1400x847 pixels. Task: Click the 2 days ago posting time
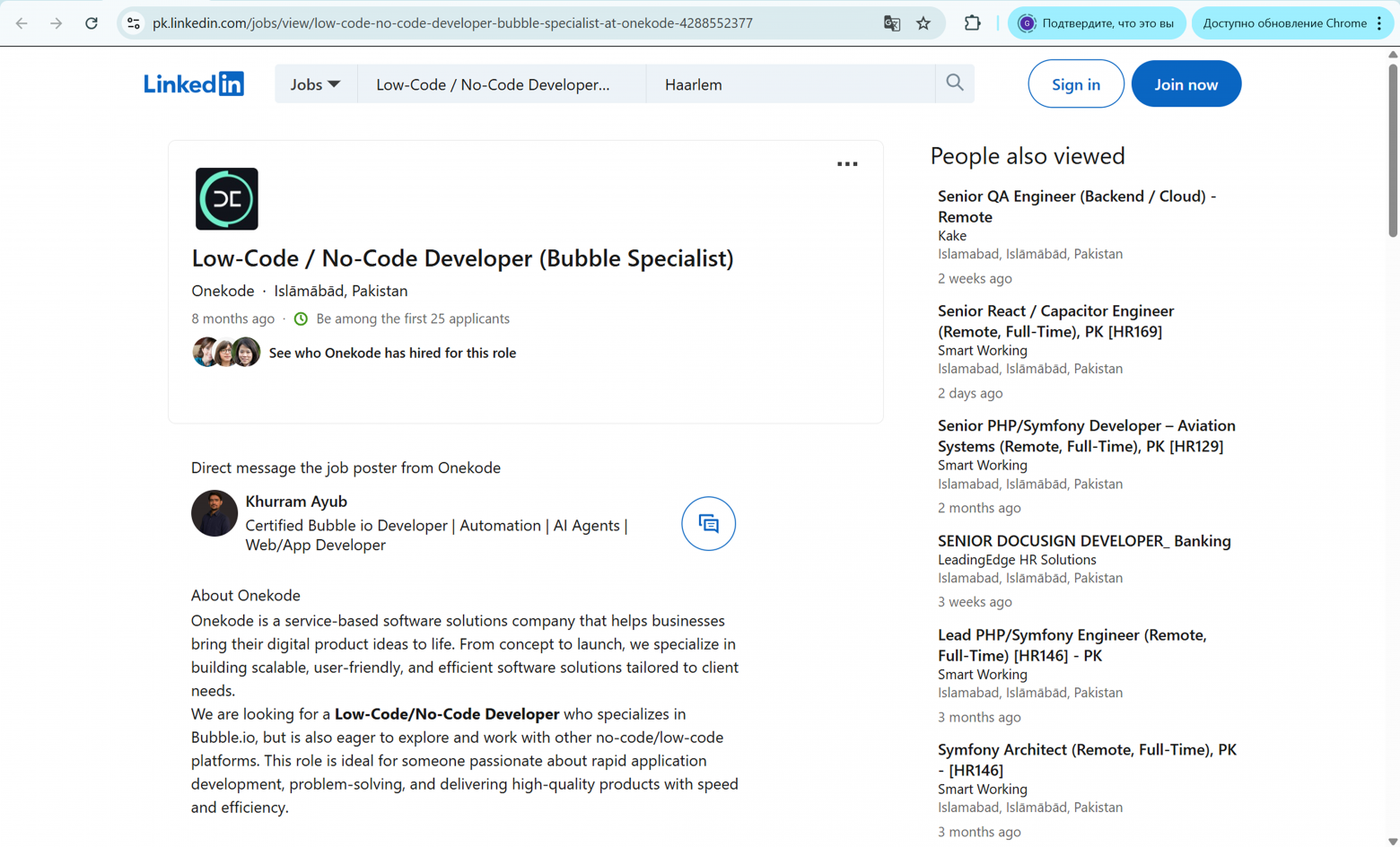tap(970, 393)
